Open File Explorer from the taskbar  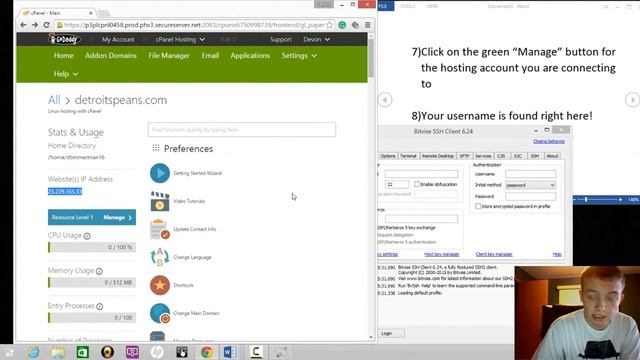tap(58, 352)
